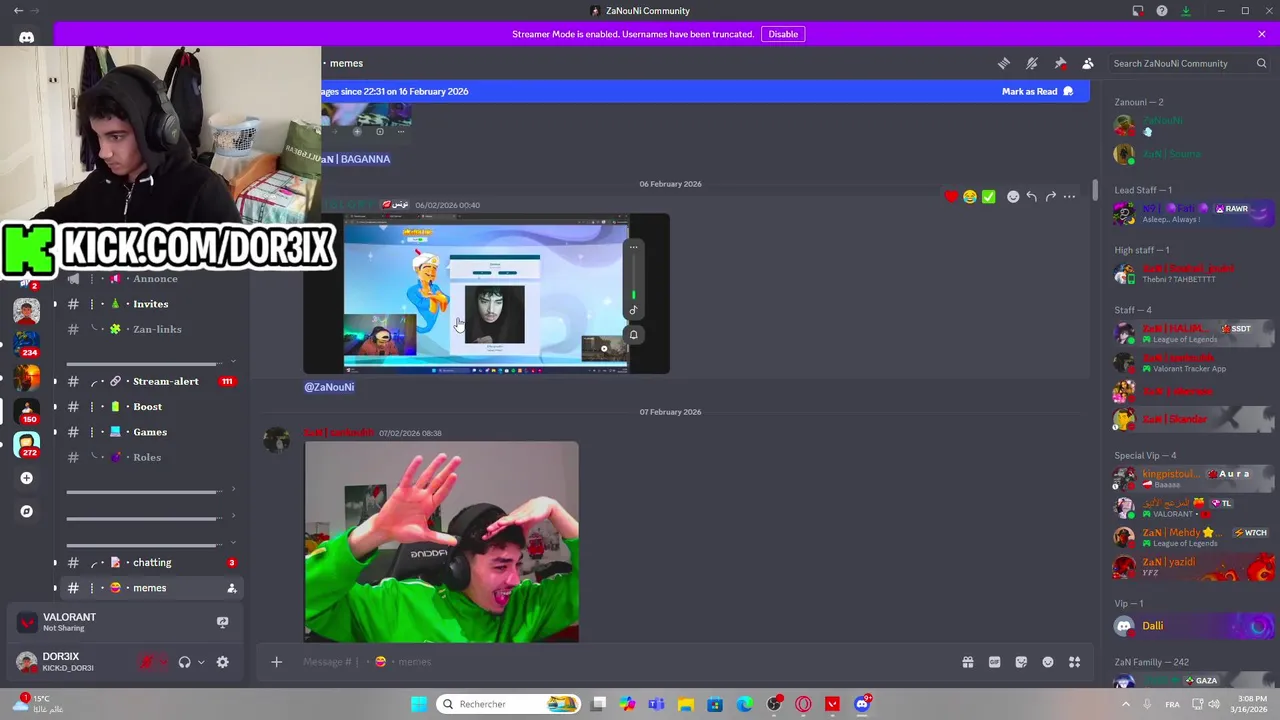Click message input for memes channel

[620, 662]
